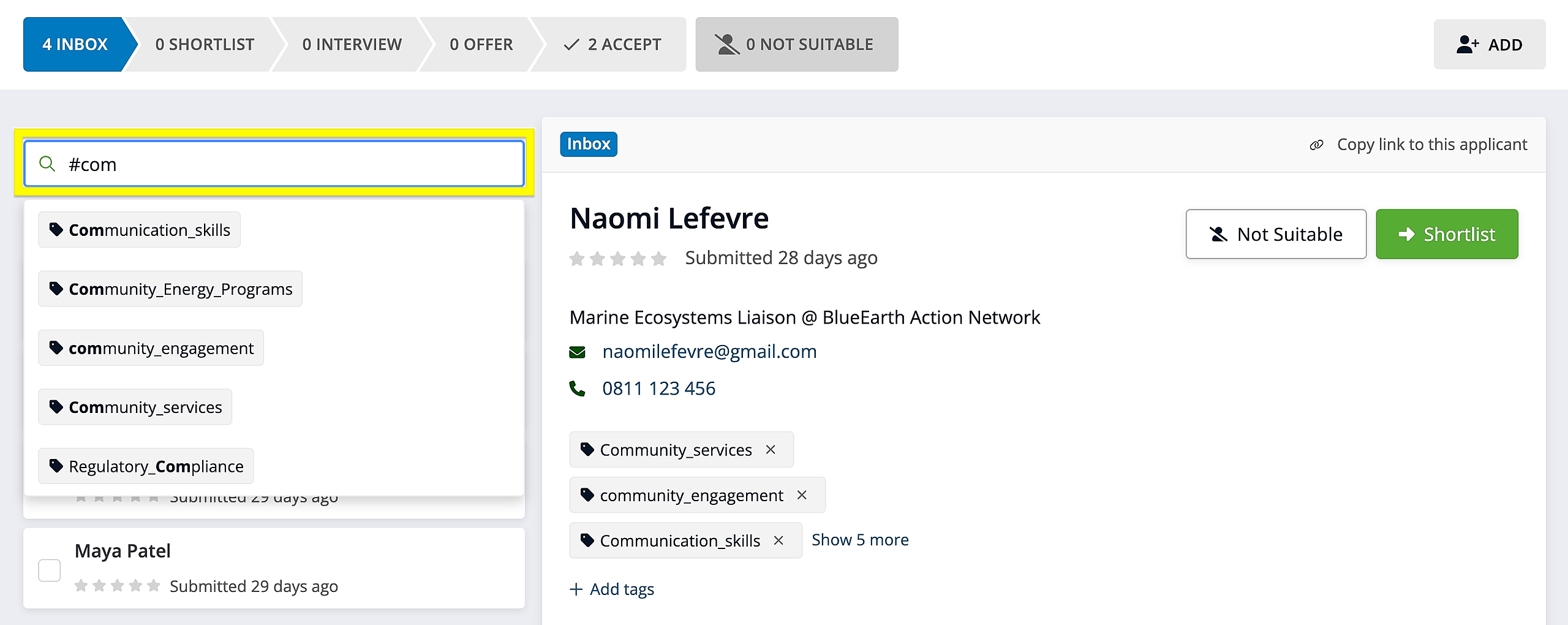Image resolution: width=1568 pixels, height=625 pixels.
Task: Choose Communication_skills from tag suggestions
Action: pyautogui.click(x=140, y=230)
